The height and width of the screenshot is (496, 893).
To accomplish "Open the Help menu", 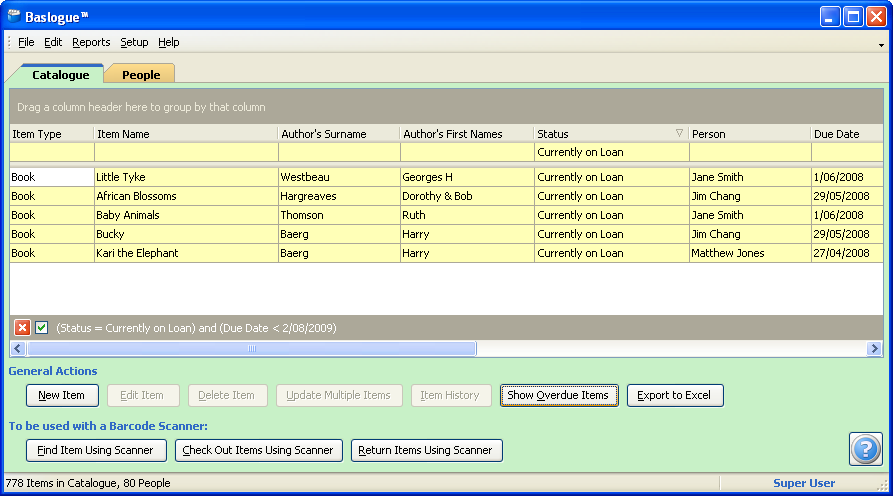I will click(x=169, y=42).
